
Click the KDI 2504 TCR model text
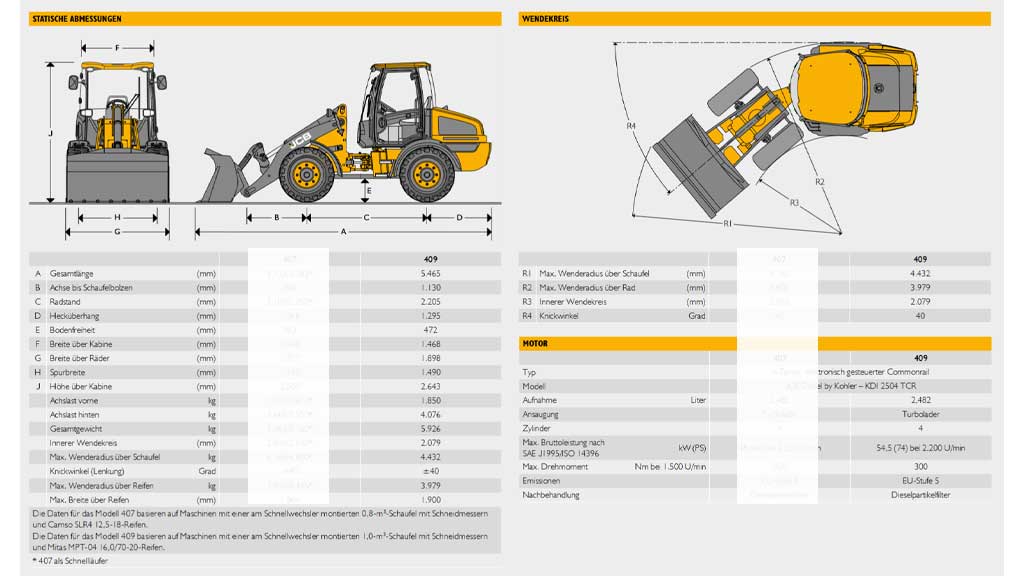point(889,386)
